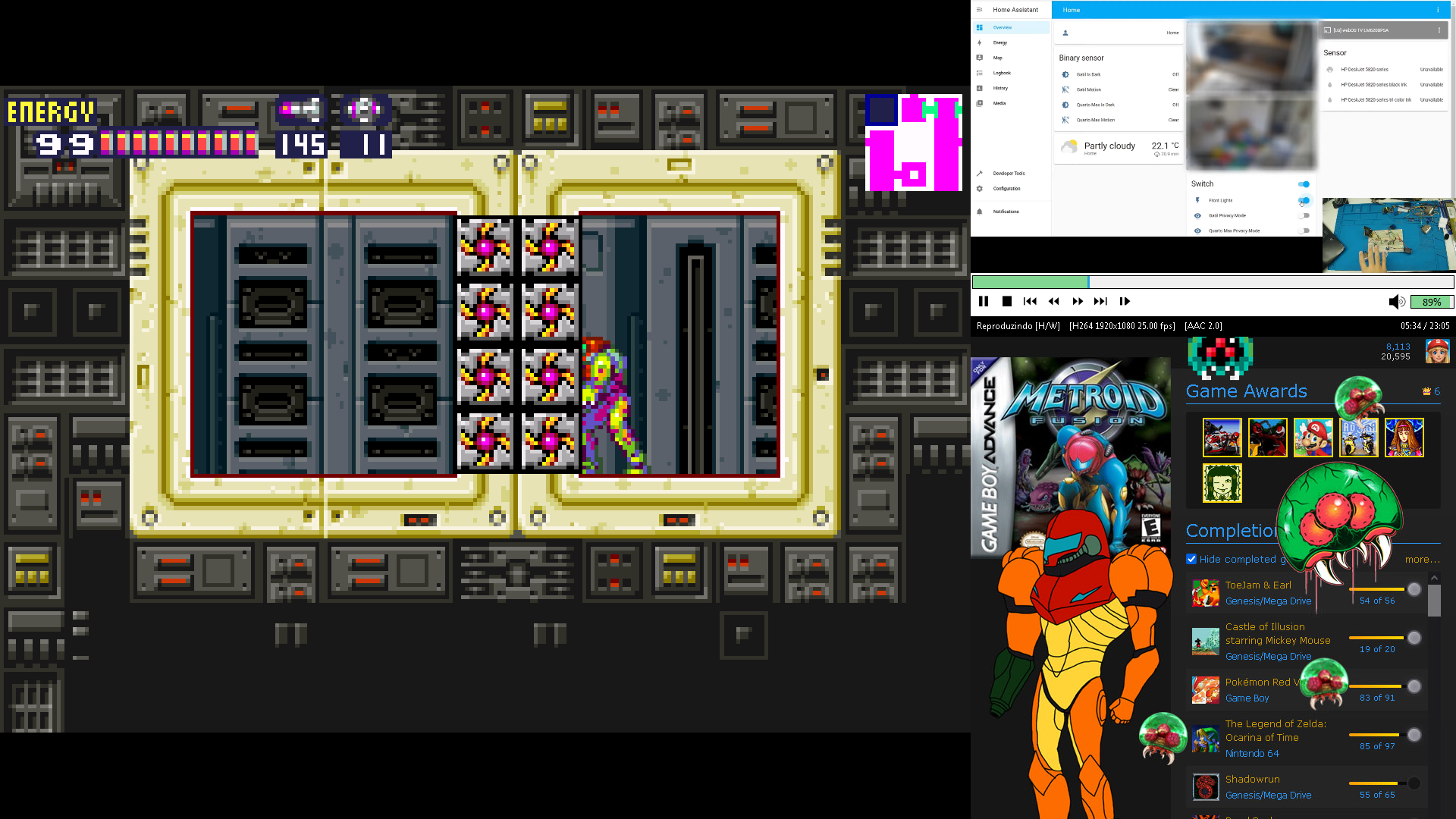Pause the video playback

(x=984, y=302)
